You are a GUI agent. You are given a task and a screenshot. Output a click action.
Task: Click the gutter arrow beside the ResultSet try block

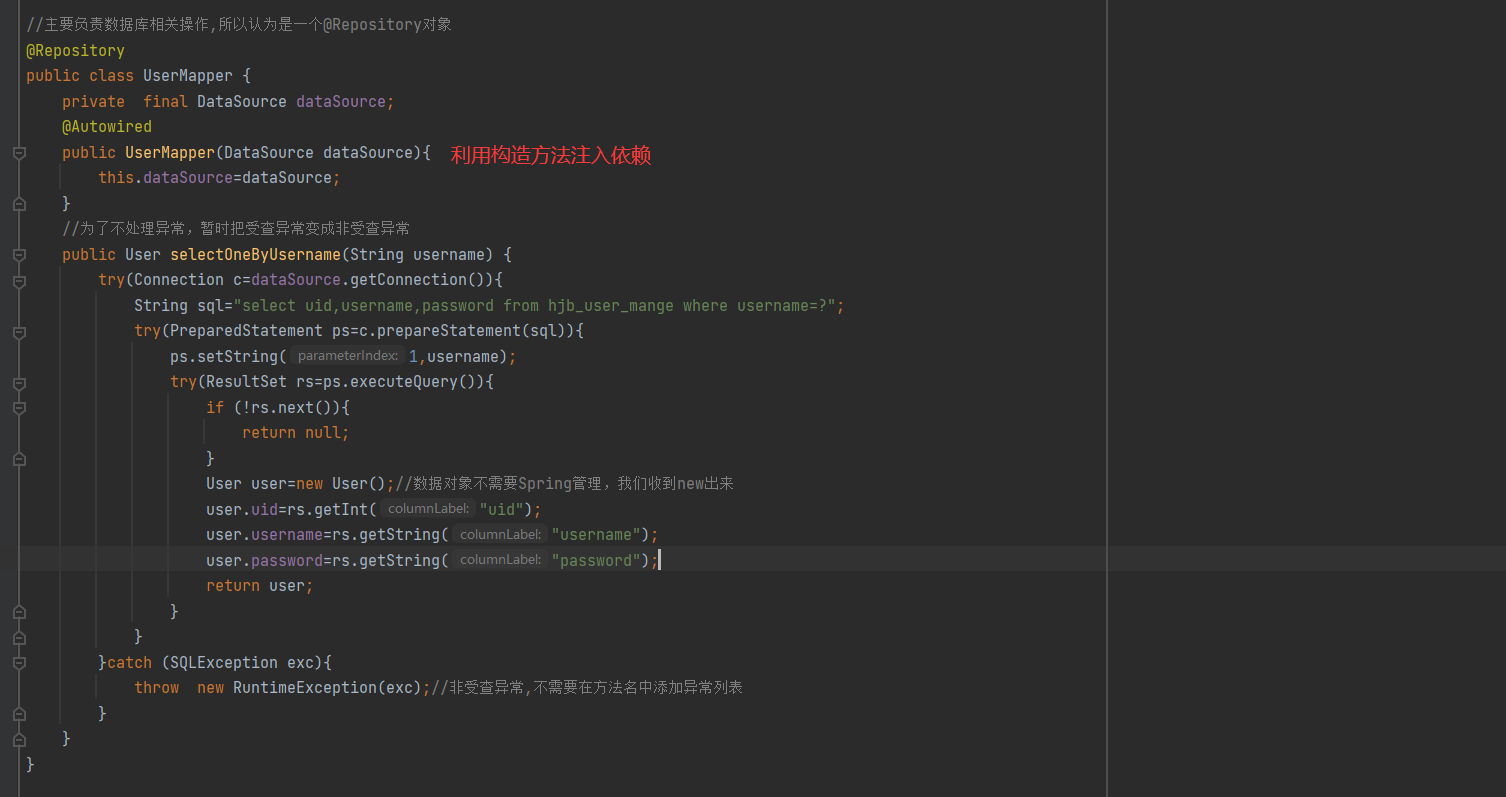(x=18, y=382)
